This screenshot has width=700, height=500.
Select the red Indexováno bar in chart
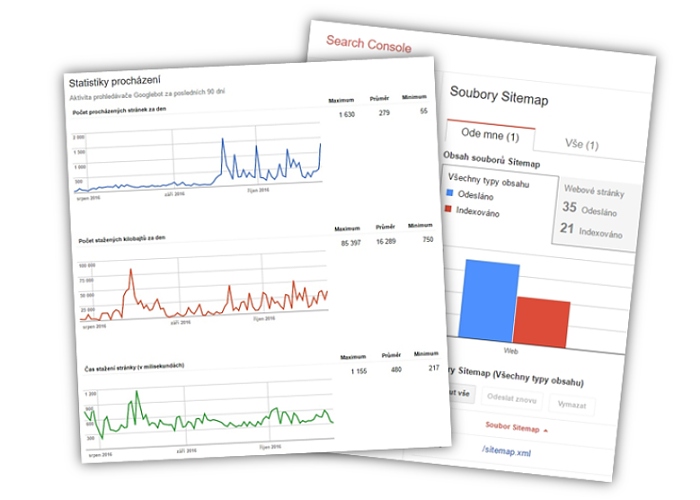543,320
